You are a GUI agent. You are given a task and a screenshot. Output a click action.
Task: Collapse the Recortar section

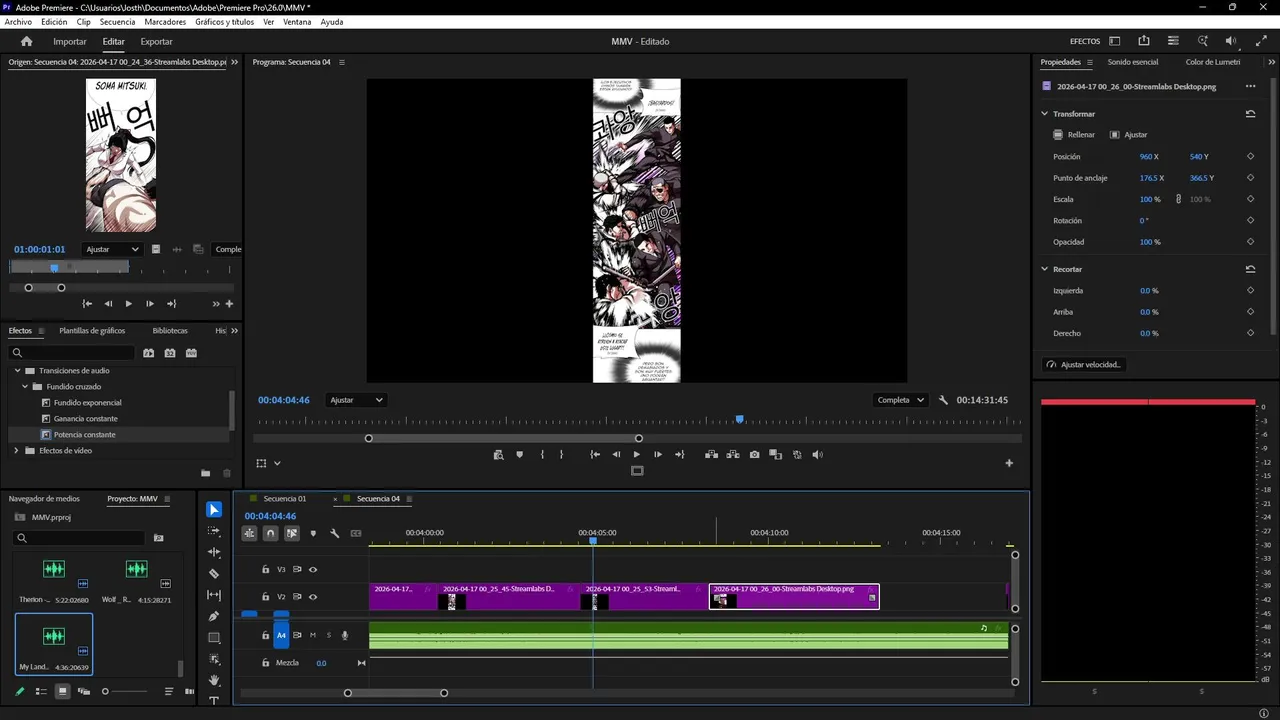(1045, 269)
